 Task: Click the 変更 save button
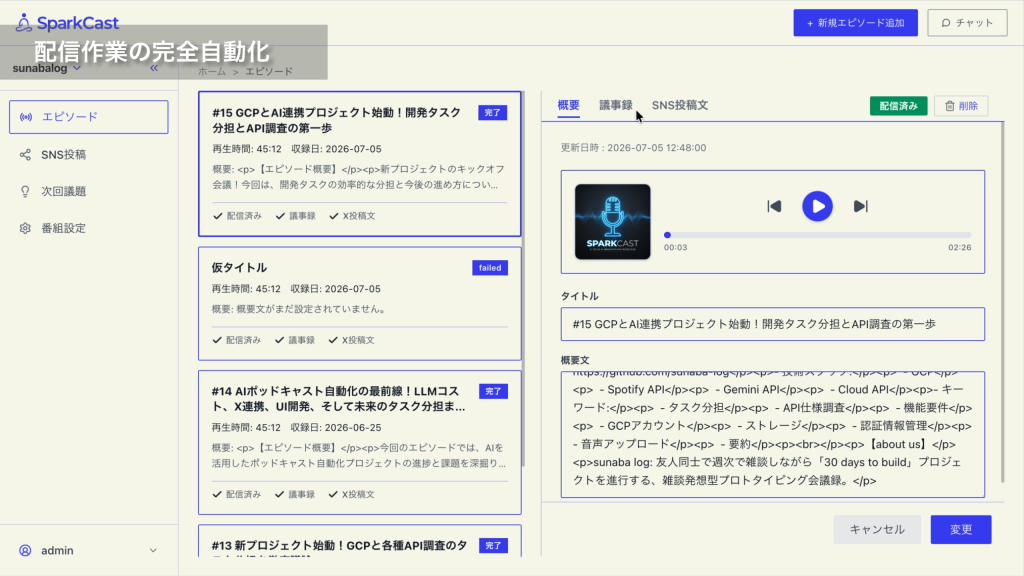961,530
